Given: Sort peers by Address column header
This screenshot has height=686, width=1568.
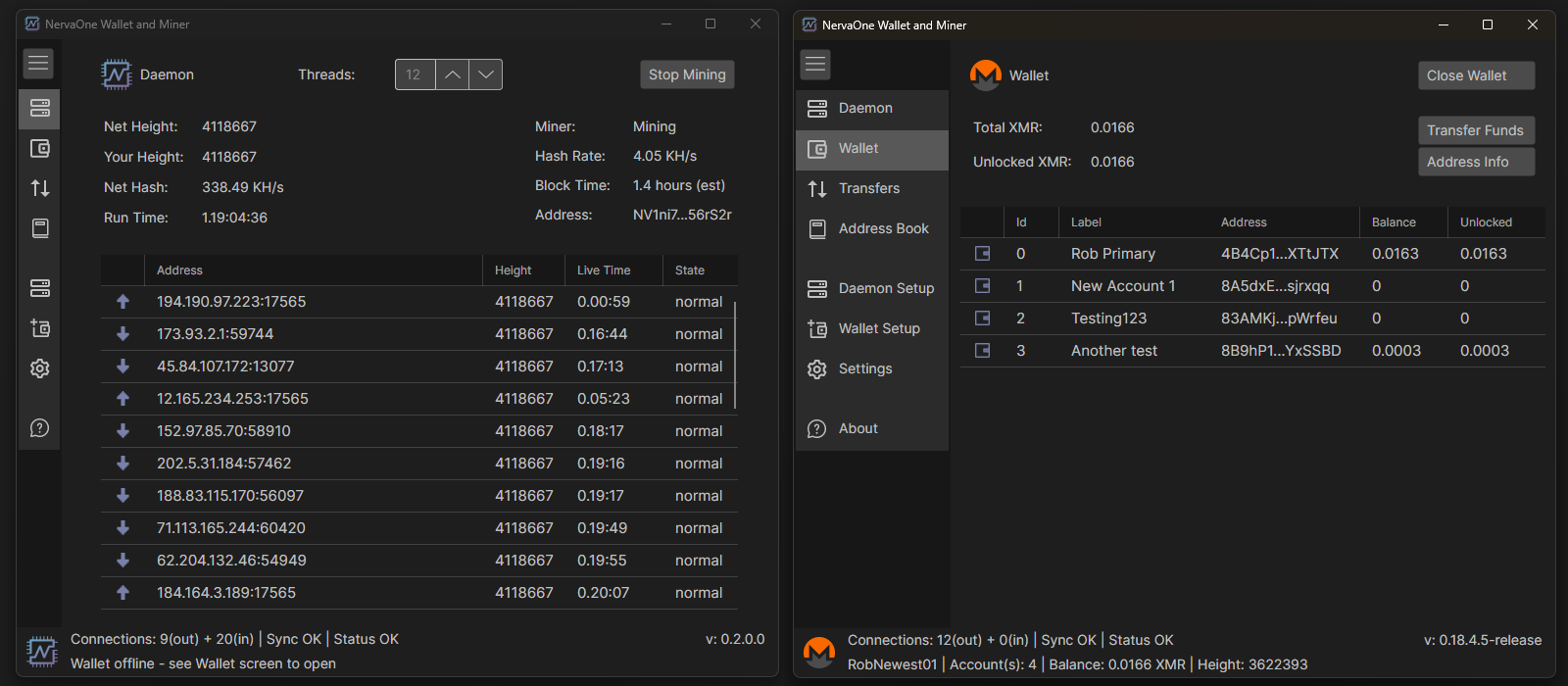Looking at the screenshot, I should pyautogui.click(x=313, y=270).
